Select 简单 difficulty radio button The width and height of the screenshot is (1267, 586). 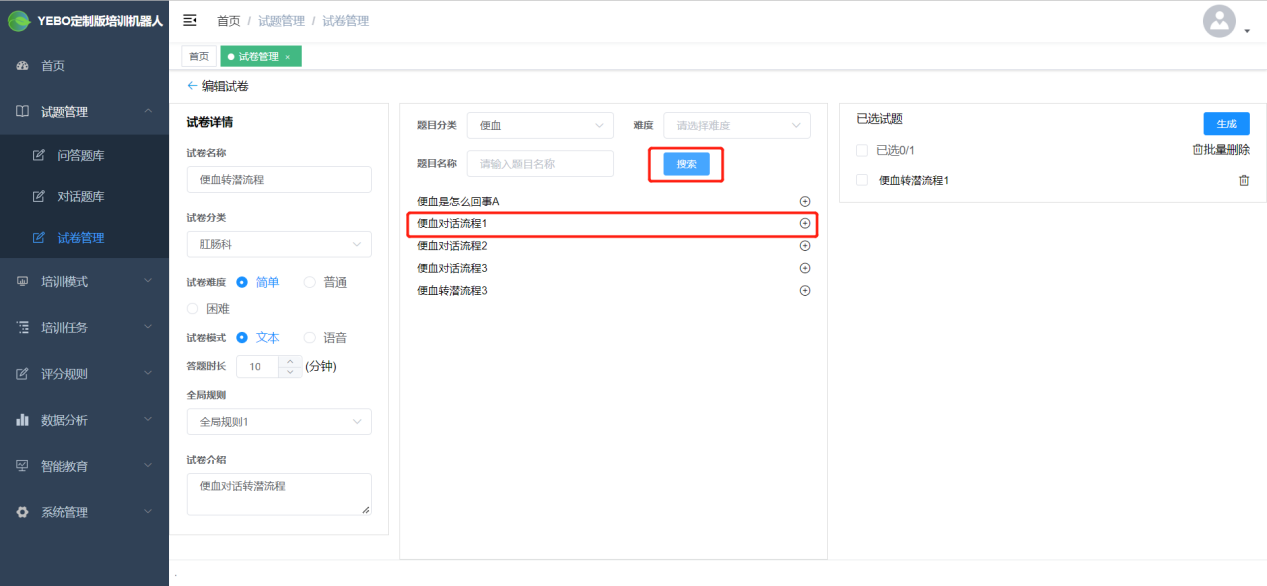[x=242, y=282]
